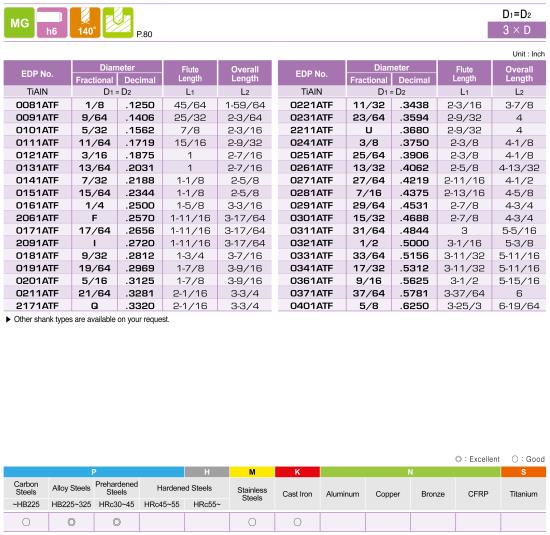Click the P.80 page reference
This screenshot has width=550, height=535.
(144, 34)
